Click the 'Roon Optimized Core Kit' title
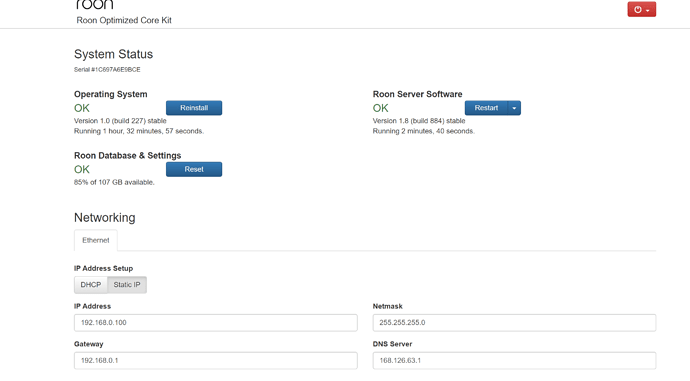Viewport: 690px width, 381px height. pyautogui.click(x=124, y=20)
